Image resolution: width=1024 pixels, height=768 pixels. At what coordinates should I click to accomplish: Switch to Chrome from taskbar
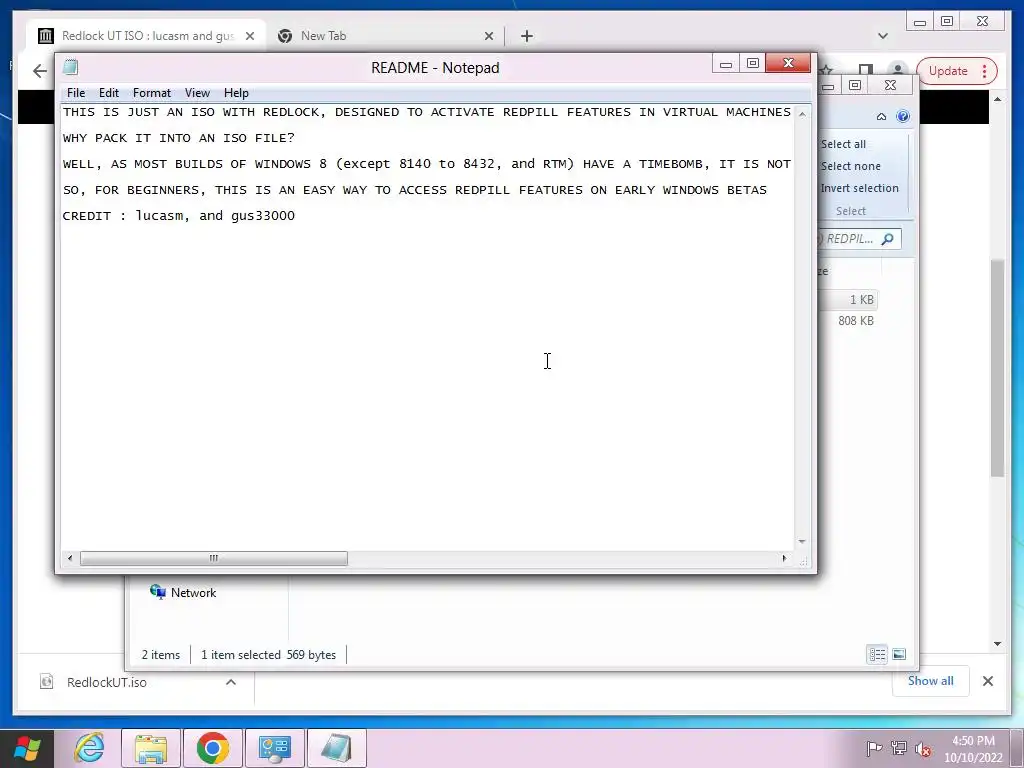pyautogui.click(x=212, y=748)
